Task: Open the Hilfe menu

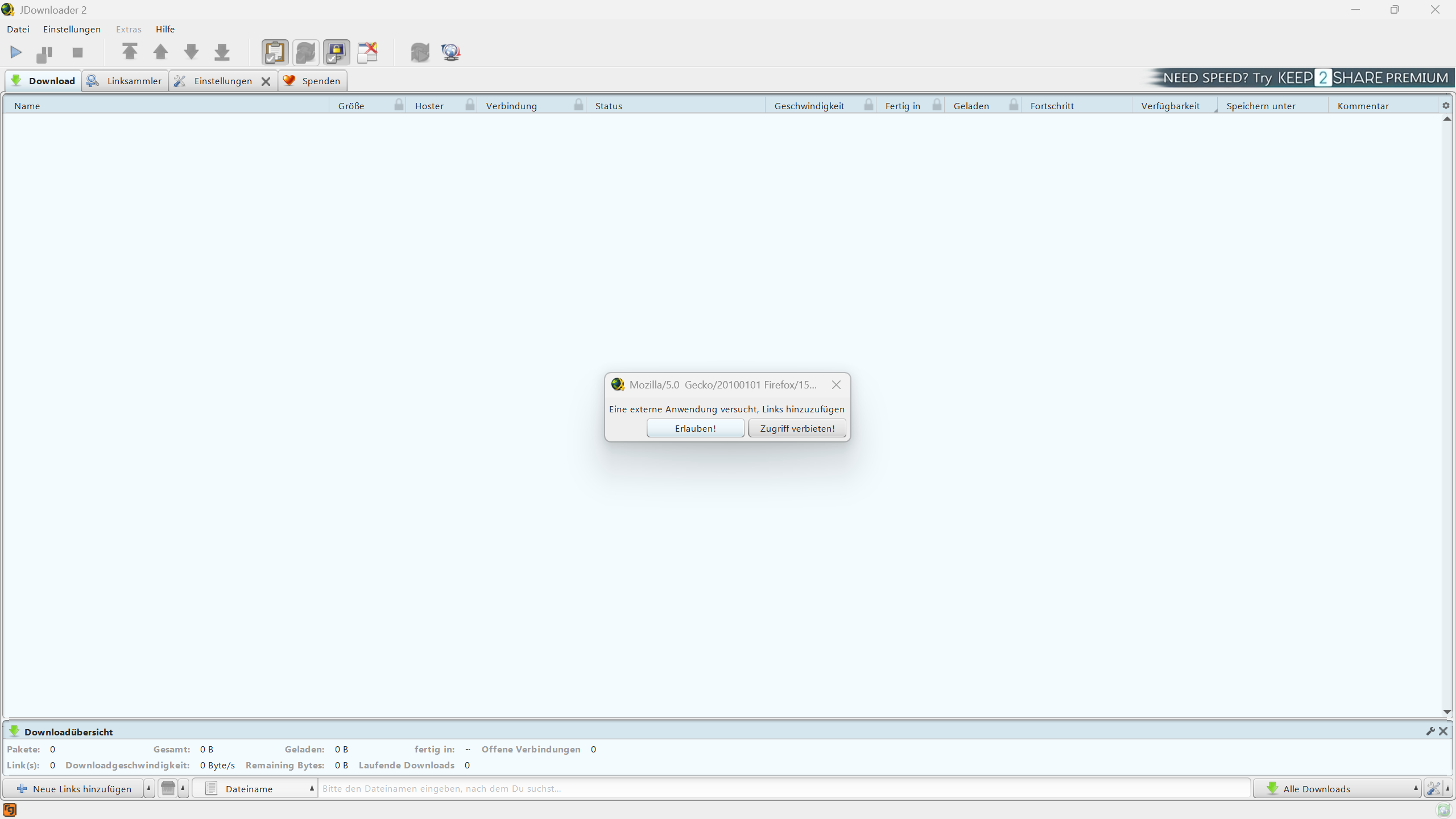Action: (165, 29)
